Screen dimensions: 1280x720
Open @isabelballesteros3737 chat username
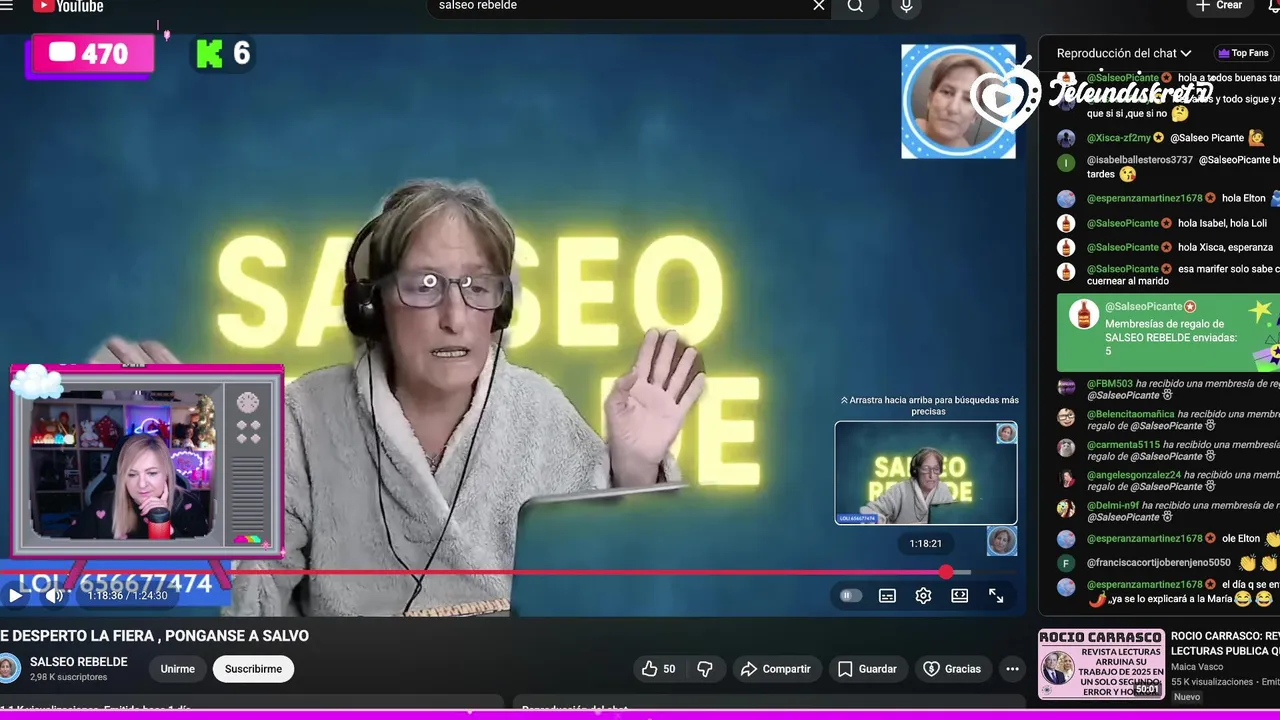[x=1140, y=160]
